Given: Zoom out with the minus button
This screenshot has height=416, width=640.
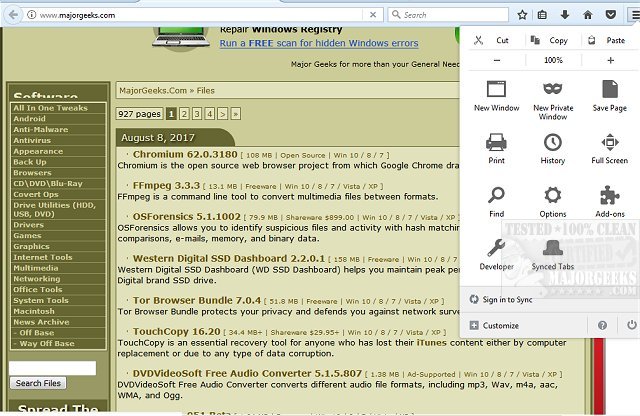Looking at the screenshot, I should pyautogui.click(x=497, y=60).
